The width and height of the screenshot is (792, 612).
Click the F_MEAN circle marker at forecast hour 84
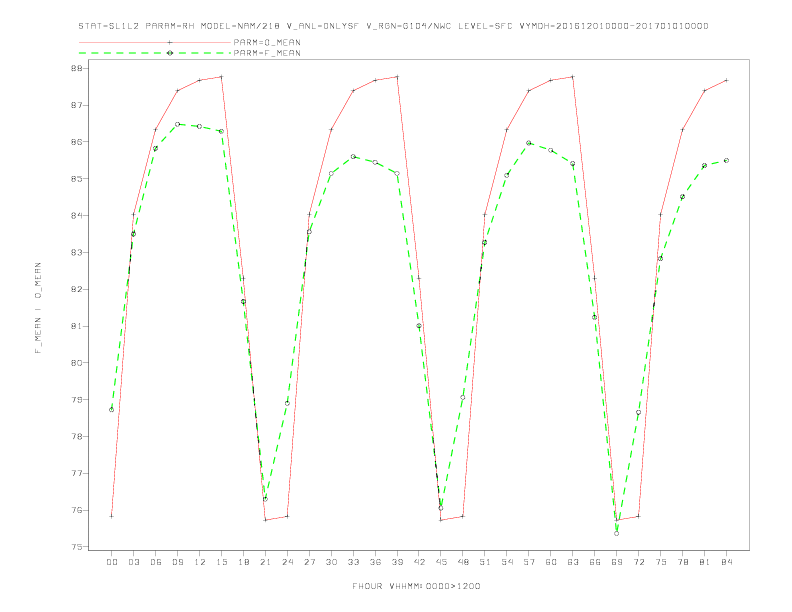point(726,161)
